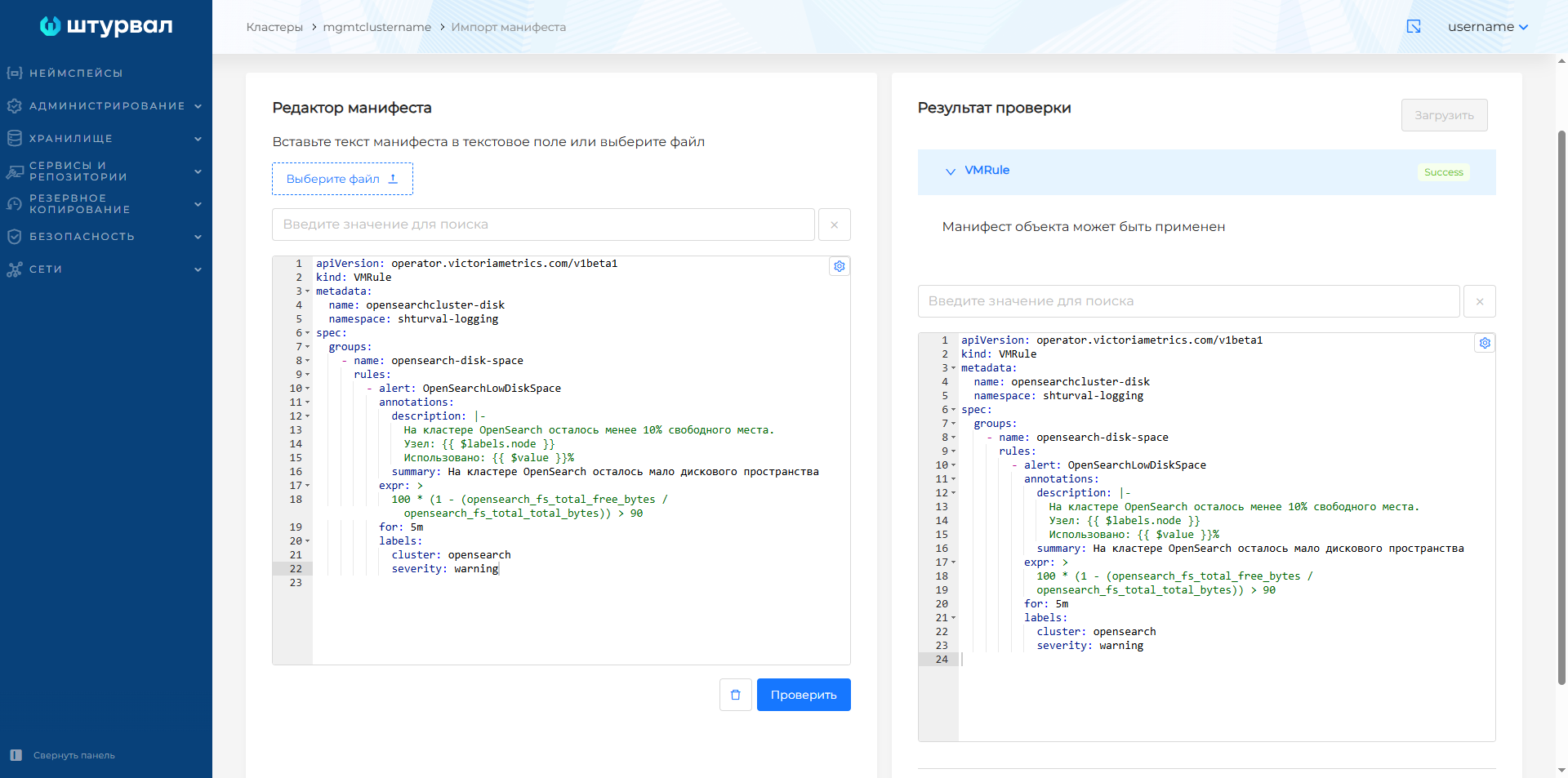
Task: Go to Кластеры breadcrumb
Action: tap(274, 27)
